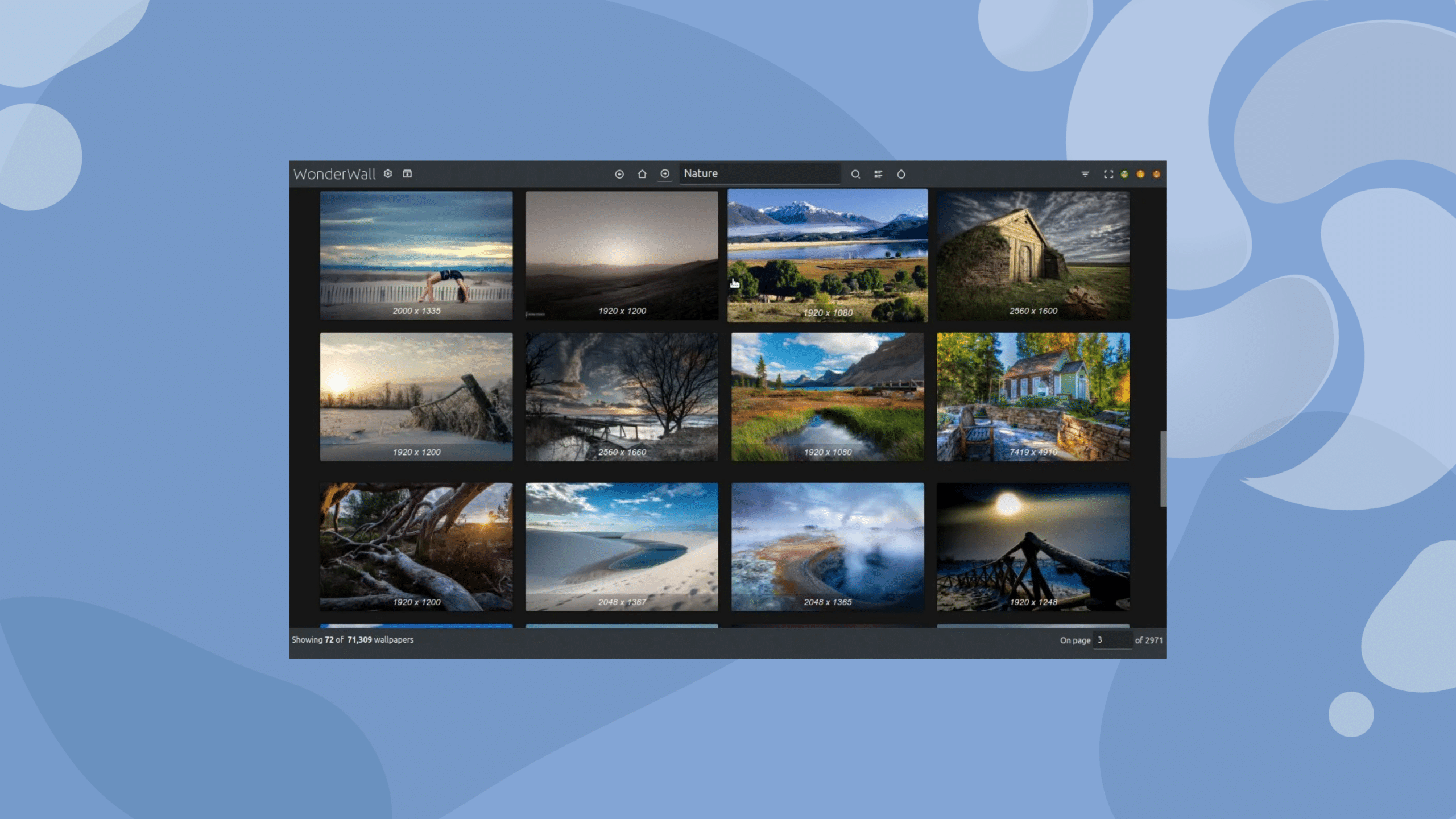1456x819 pixels.
Task: Click the page number input field
Action: [1112, 640]
